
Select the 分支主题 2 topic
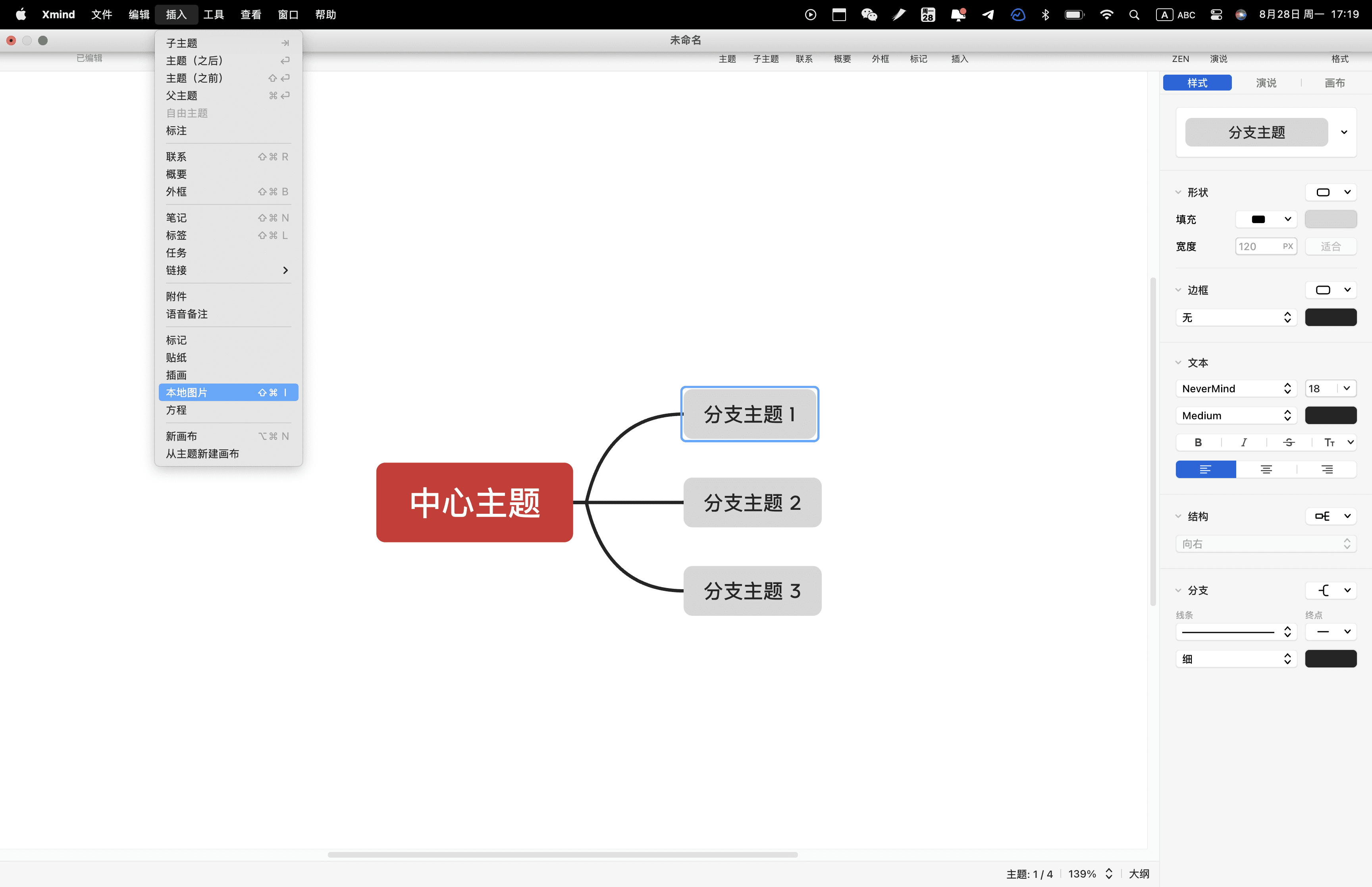752,503
